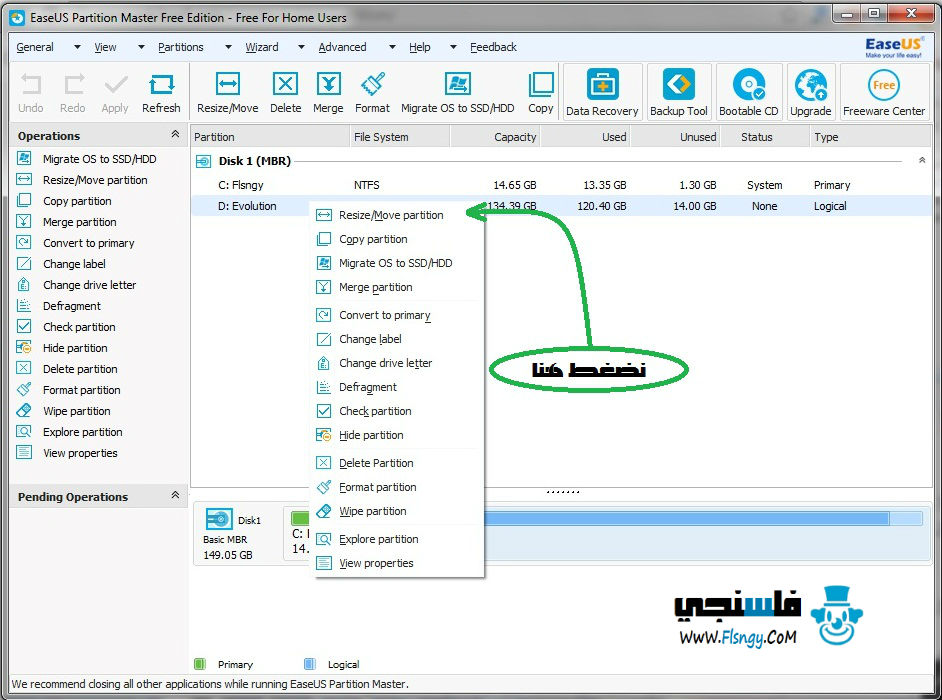
Task: Collapse the Operations panel
Action: click(175, 134)
